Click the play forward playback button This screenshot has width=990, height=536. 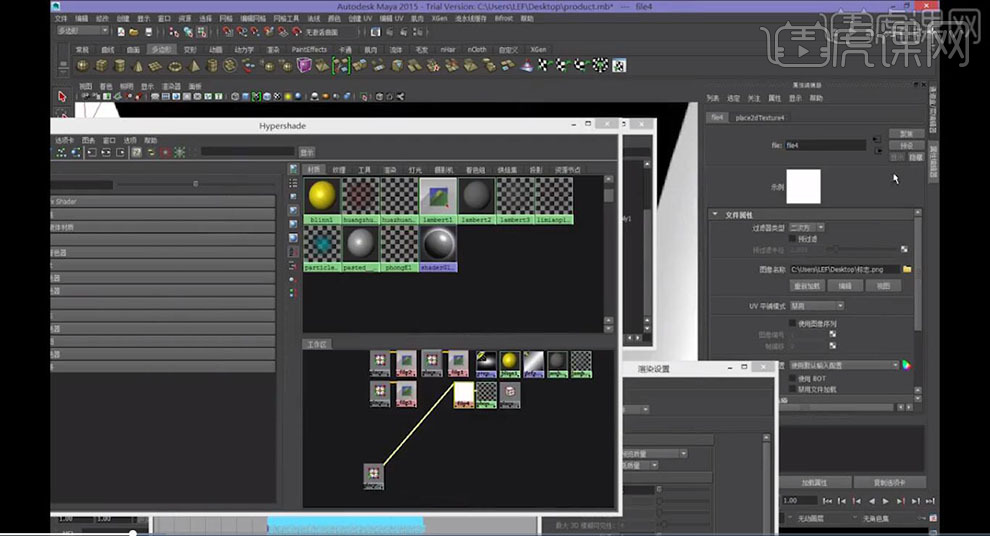(886, 501)
